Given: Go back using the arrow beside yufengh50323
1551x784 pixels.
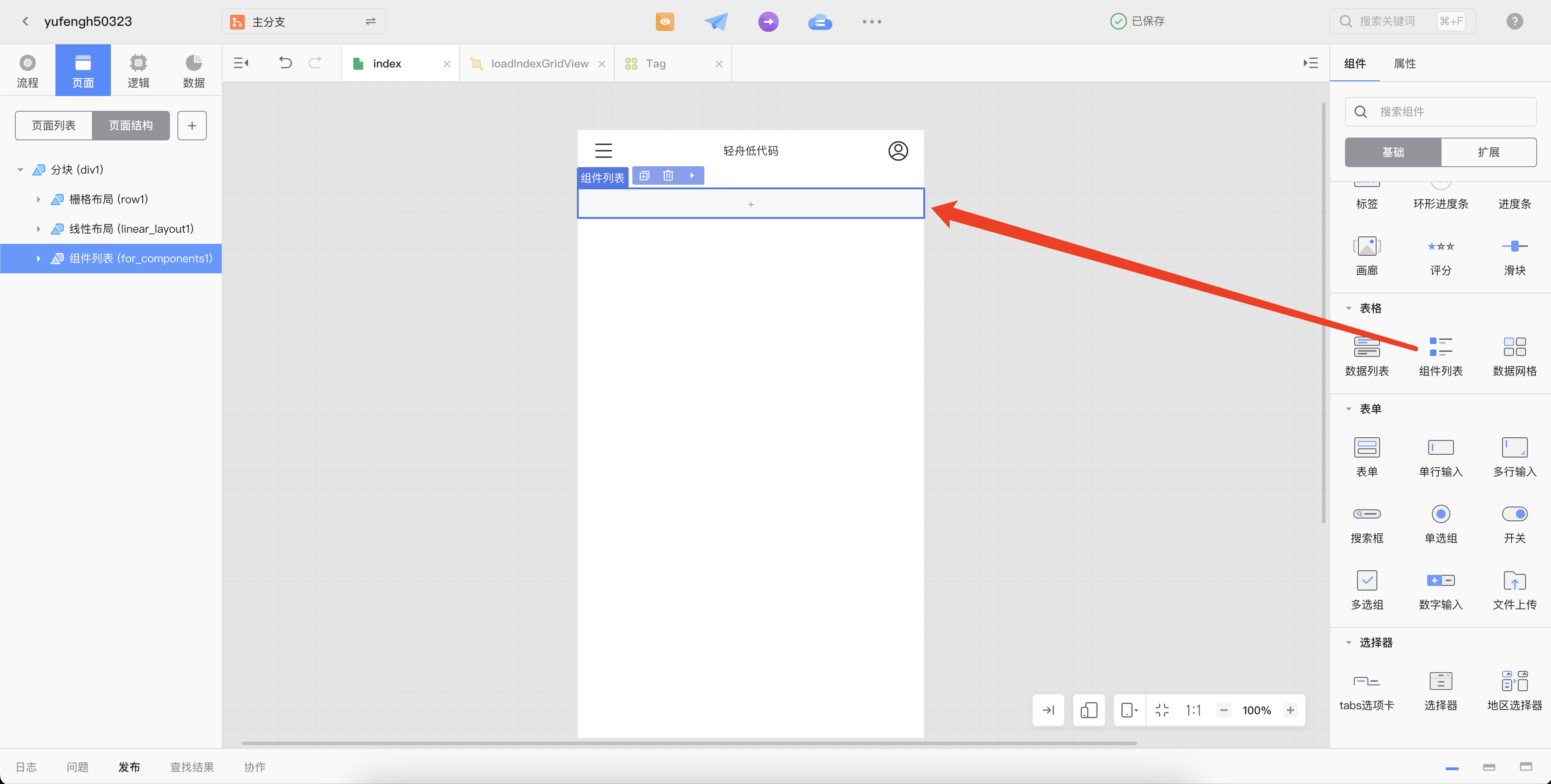Looking at the screenshot, I should pos(25,22).
